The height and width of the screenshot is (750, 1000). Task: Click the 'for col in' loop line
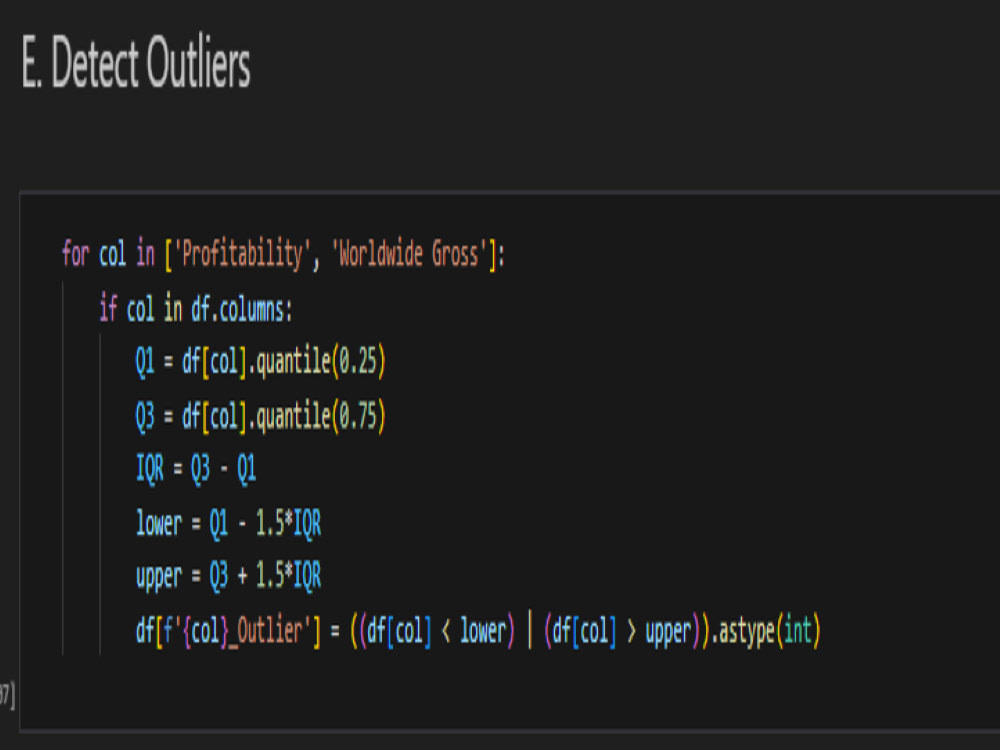[283, 254]
